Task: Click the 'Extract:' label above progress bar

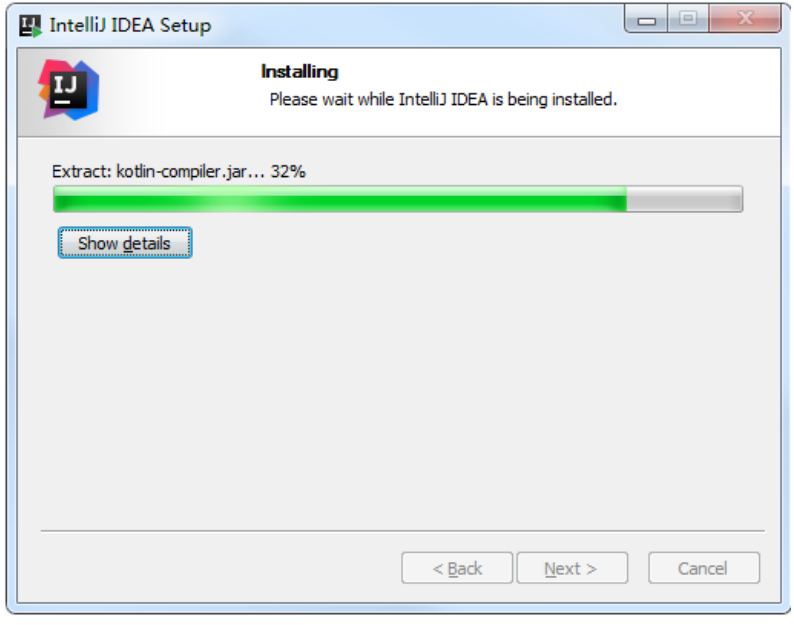Action: click(82, 172)
